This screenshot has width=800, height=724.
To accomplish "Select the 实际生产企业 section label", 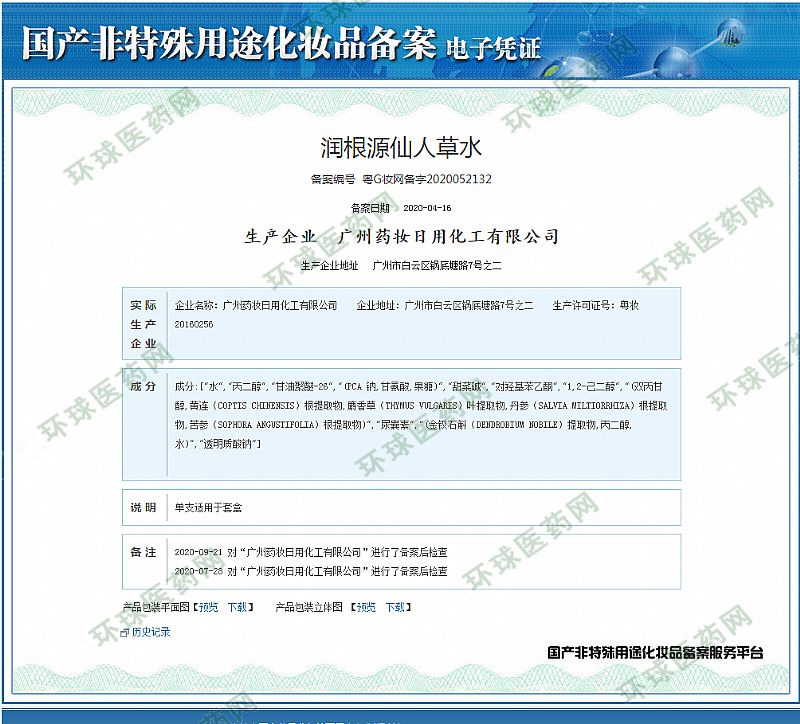I will tap(143, 324).
